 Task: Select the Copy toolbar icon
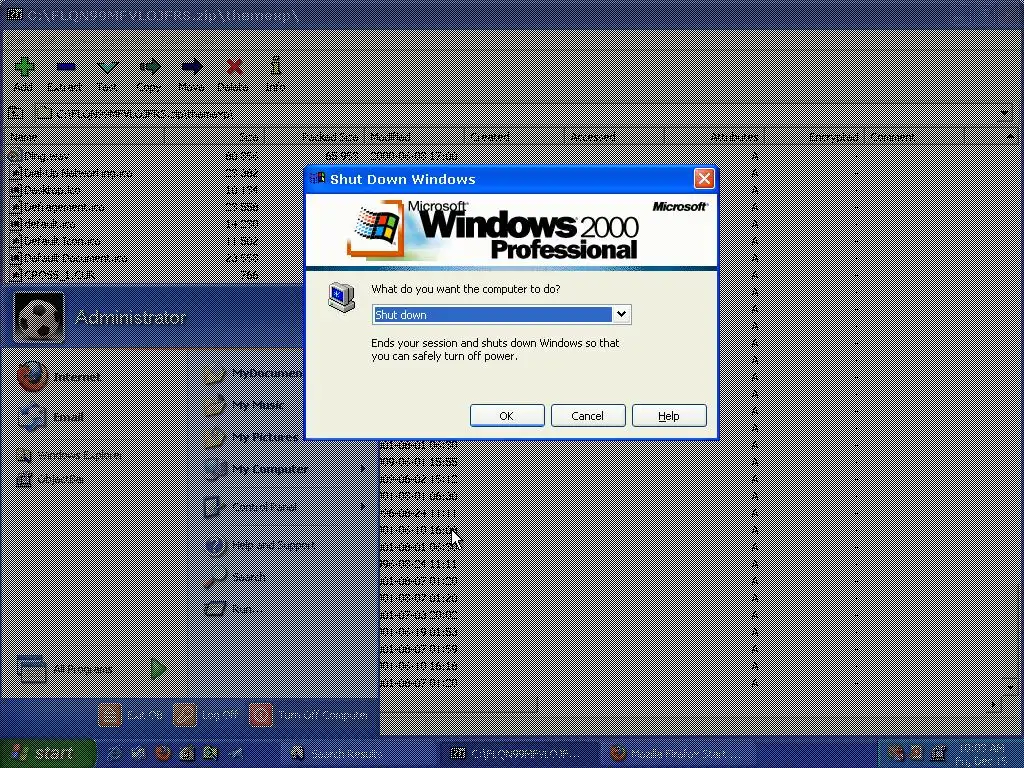[150, 74]
